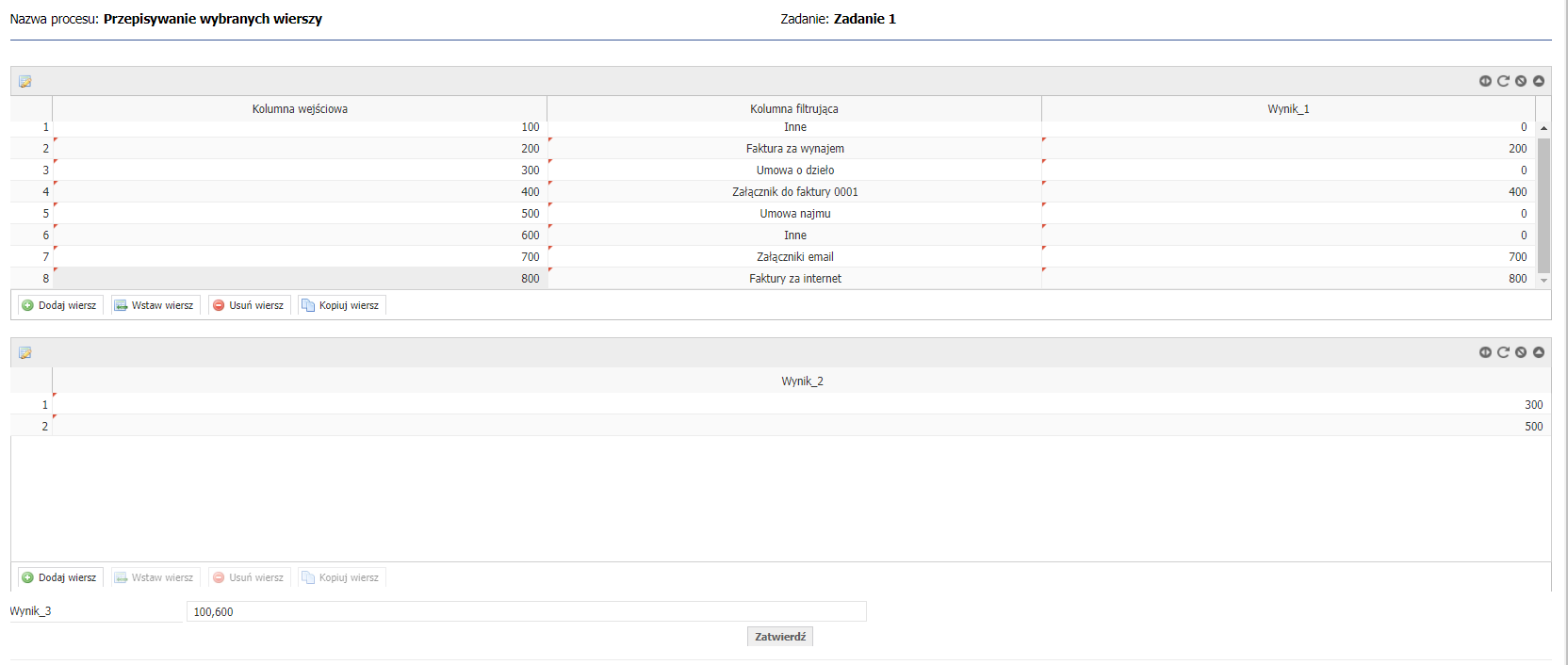Click the column-width arrows icon in Wynik_2 table header

tap(1485, 352)
